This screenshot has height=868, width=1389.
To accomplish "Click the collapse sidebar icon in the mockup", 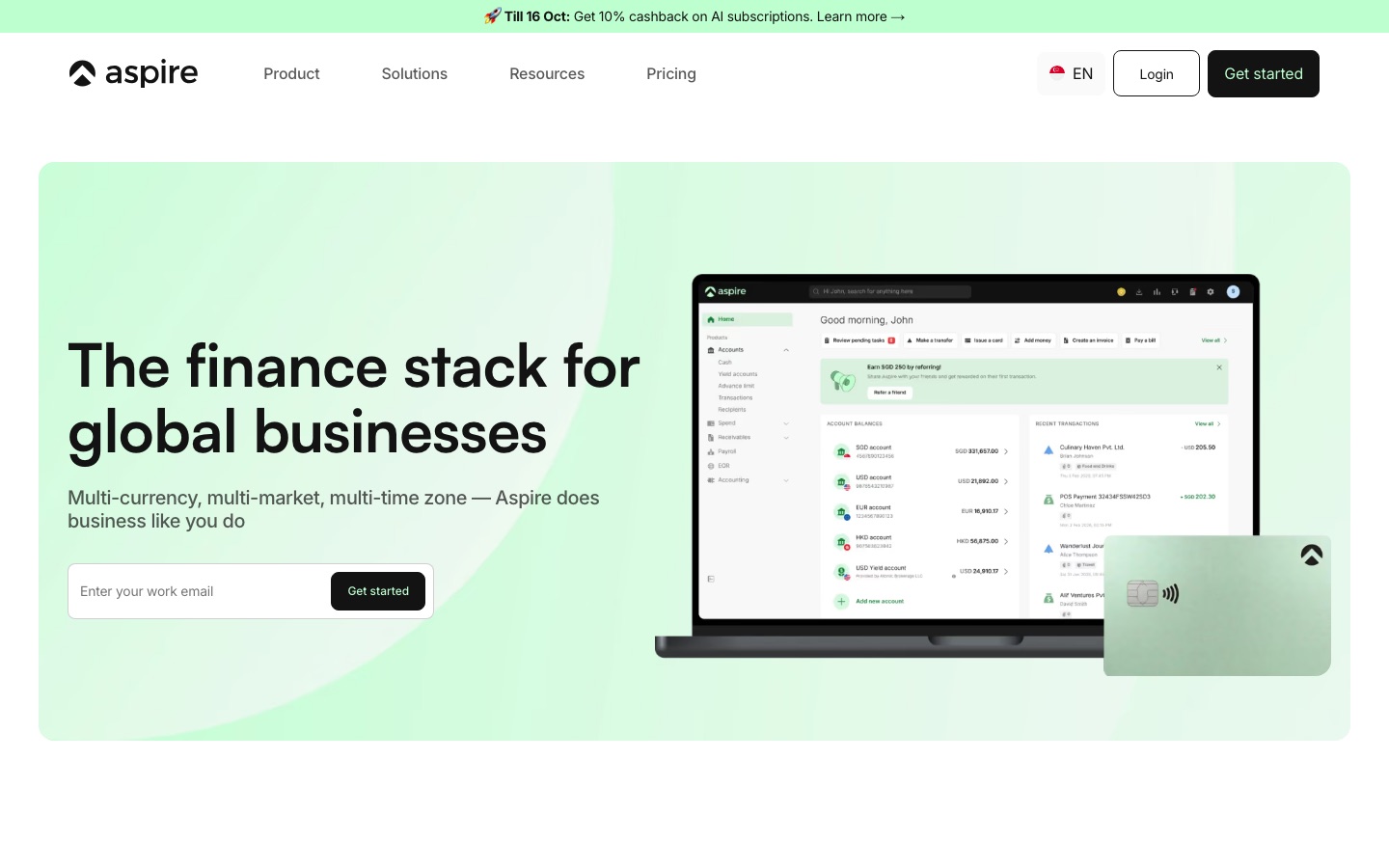I will click(711, 579).
